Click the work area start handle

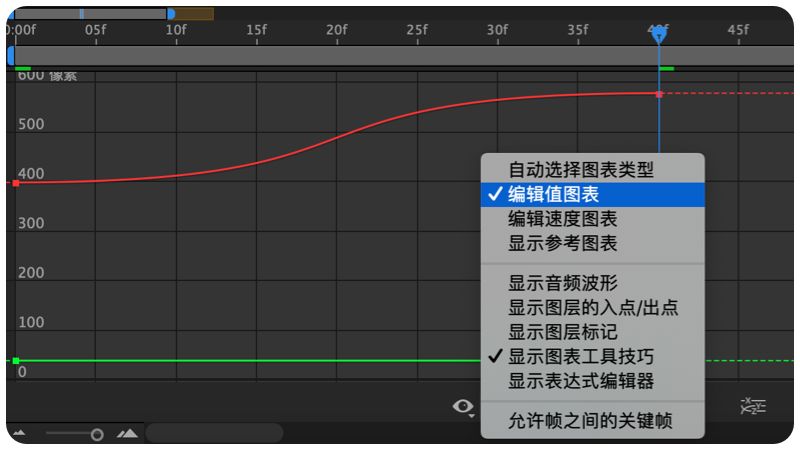(x=11, y=56)
